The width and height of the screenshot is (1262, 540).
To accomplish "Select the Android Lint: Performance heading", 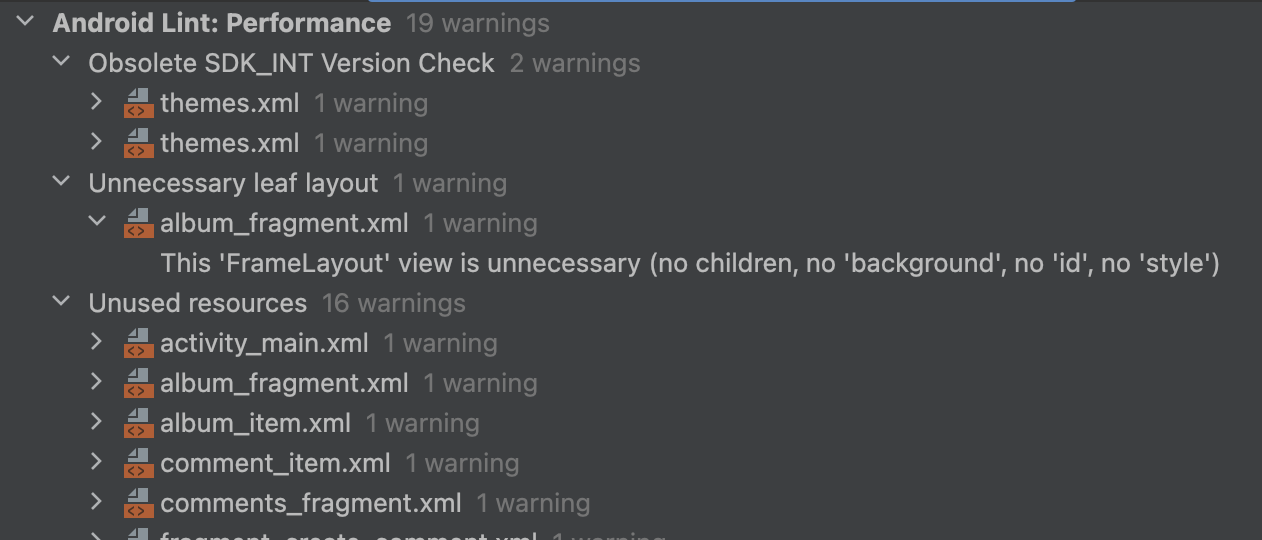I will tap(221, 23).
